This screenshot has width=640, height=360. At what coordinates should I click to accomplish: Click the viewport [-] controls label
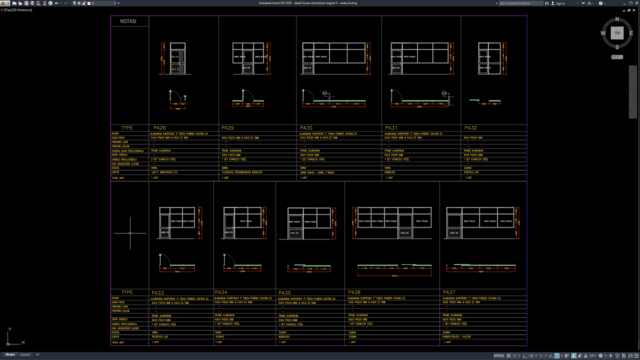(2, 10)
